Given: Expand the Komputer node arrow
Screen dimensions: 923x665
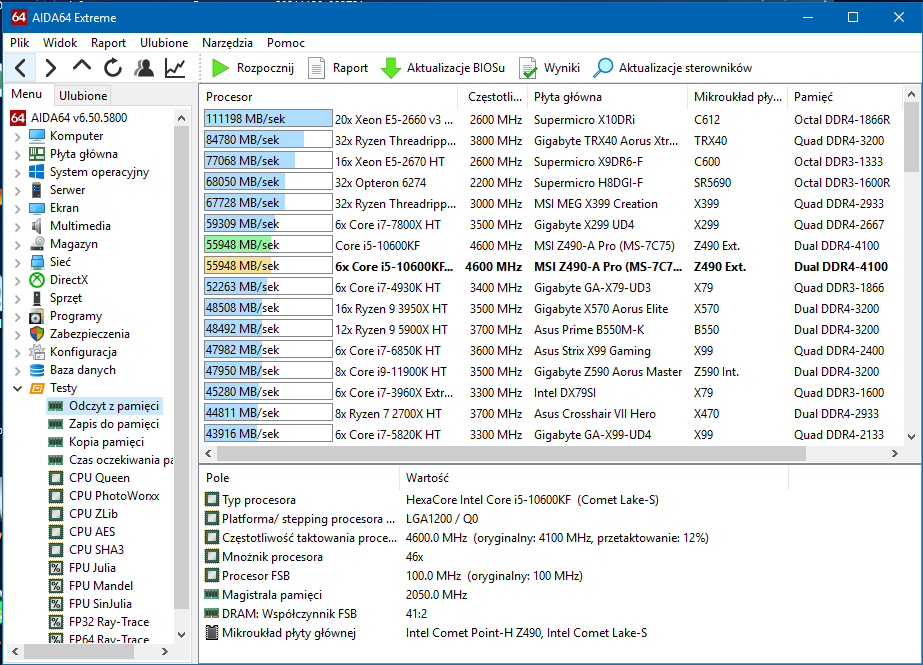Looking at the screenshot, I should click(x=18, y=137).
